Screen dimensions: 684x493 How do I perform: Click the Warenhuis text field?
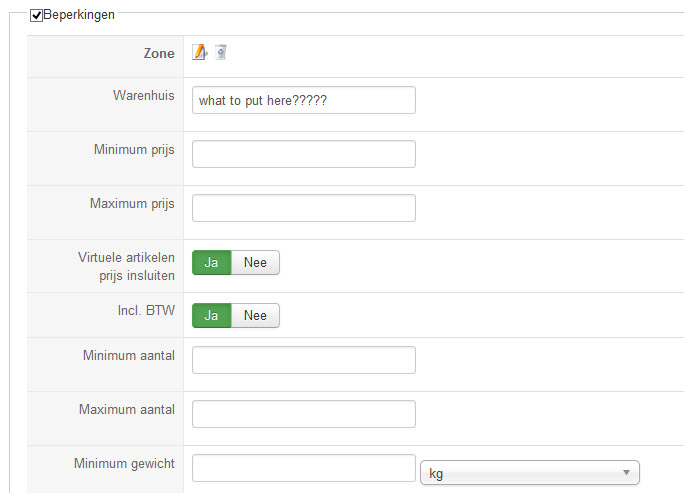point(303,101)
